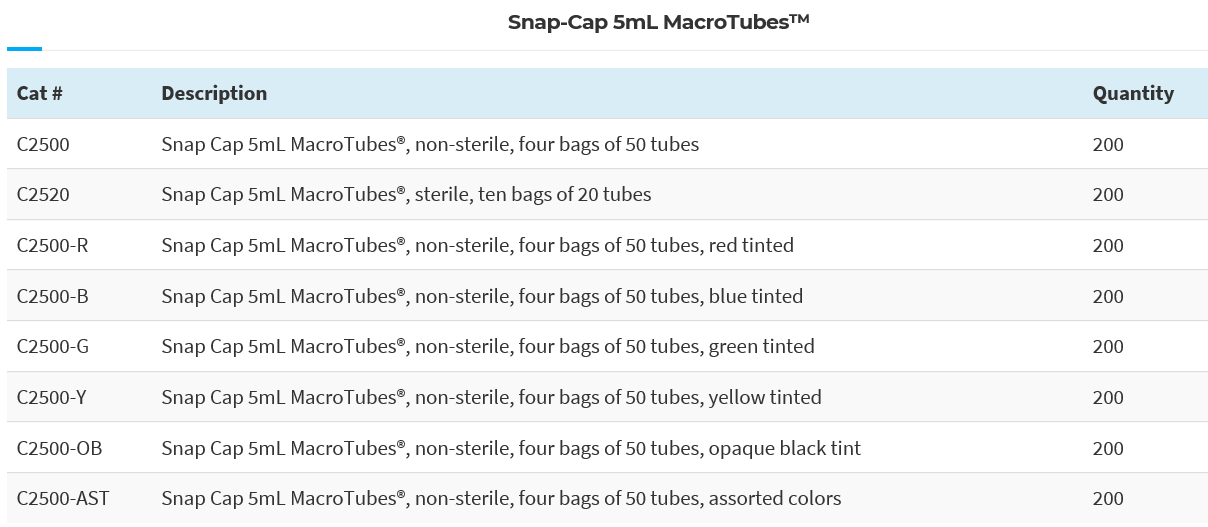Viewport: 1208px width, 527px height.
Task: Click the Cat # column header
Action: [x=40, y=94]
